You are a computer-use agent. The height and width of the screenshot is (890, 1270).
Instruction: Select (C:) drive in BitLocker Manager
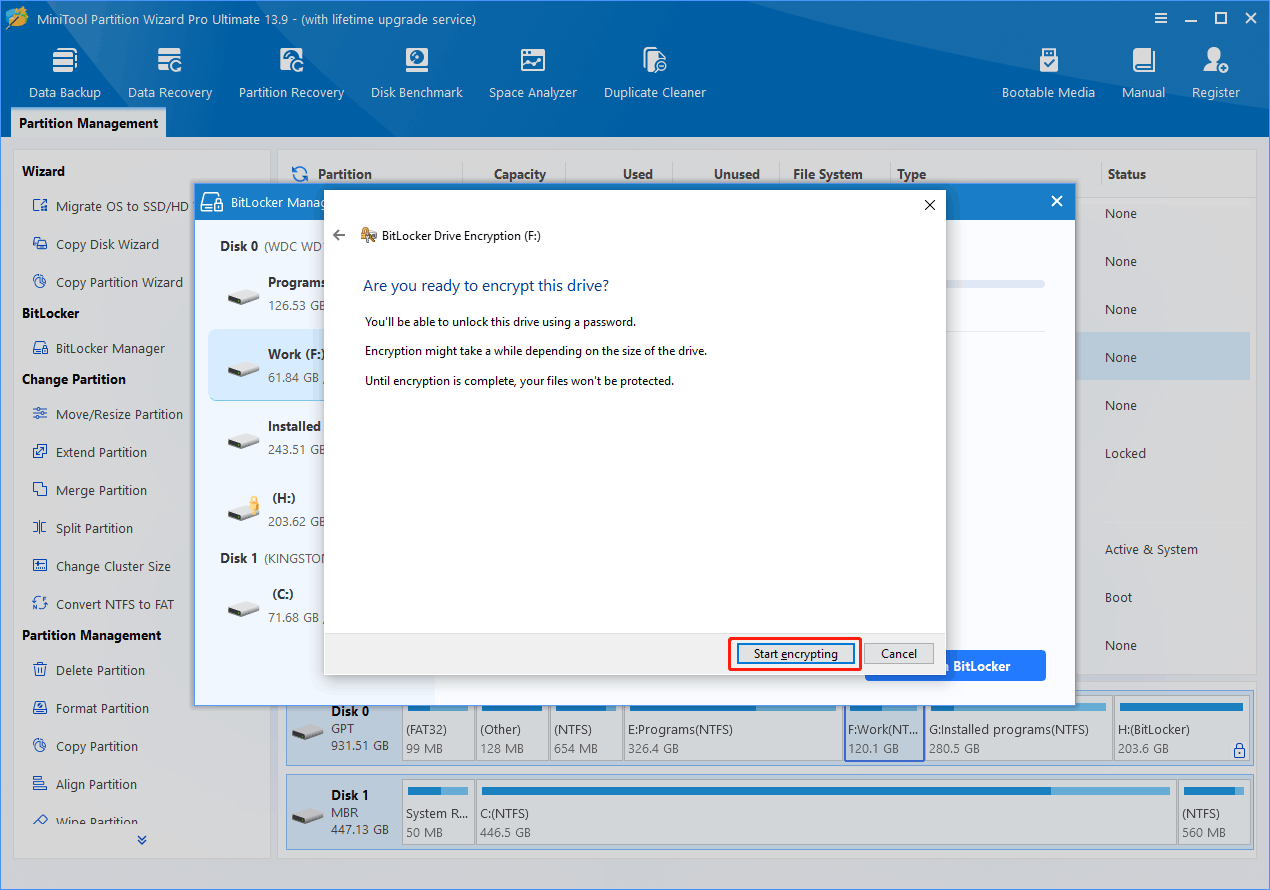(266, 606)
